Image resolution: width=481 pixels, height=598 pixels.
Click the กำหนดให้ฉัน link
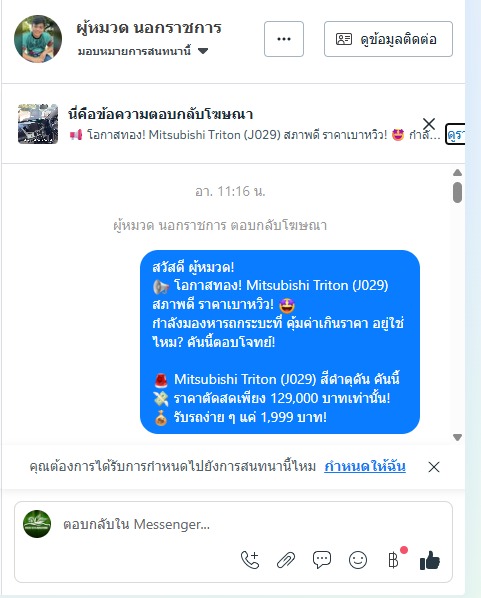pyautogui.click(x=365, y=466)
